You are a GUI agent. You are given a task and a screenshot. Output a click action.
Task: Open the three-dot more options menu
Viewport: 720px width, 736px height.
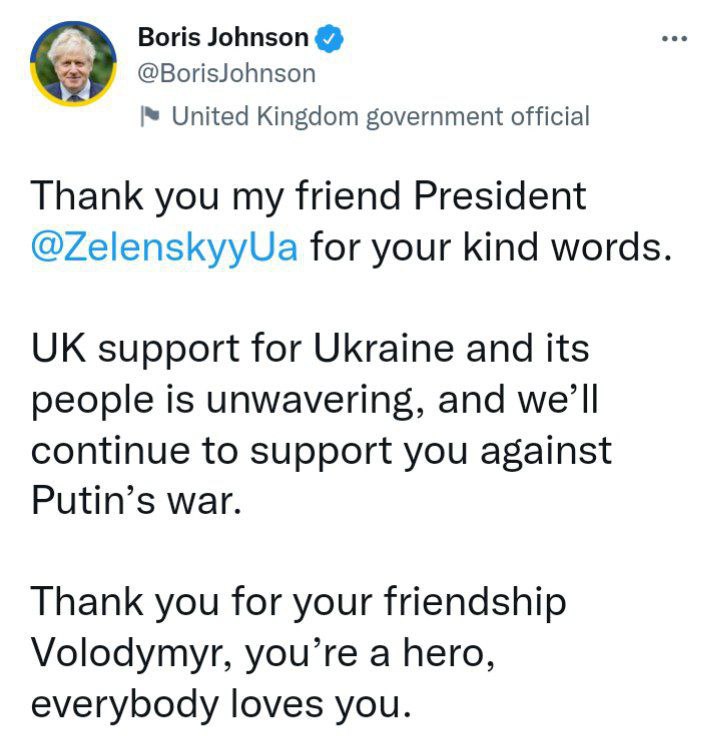675,39
